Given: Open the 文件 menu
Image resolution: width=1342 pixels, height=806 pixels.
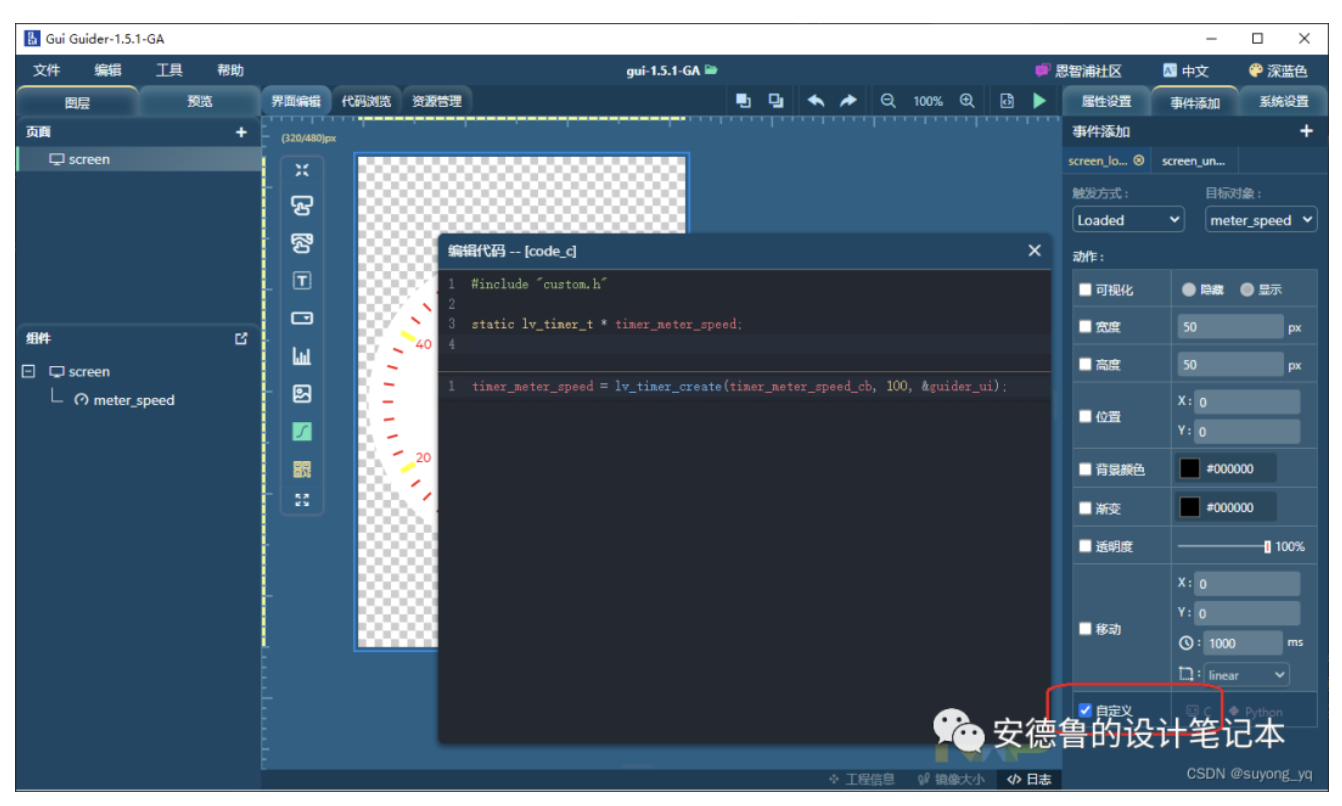Looking at the screenshot, I should [47, 70].
